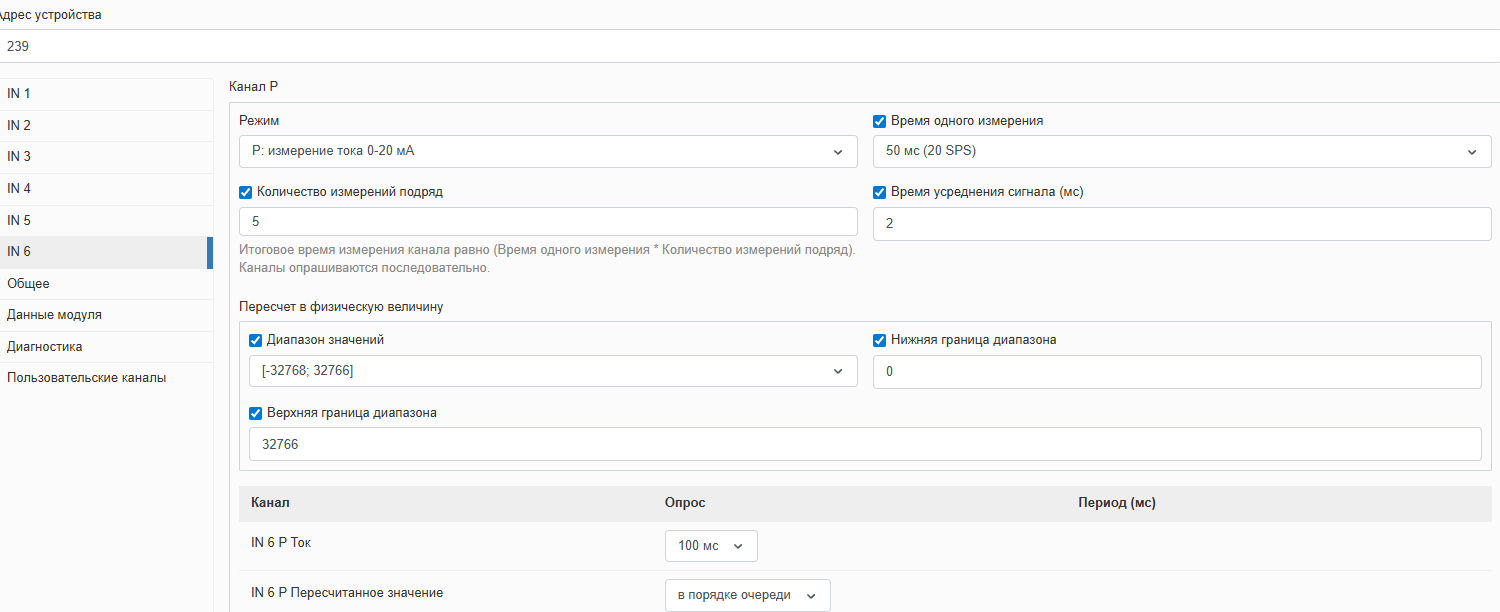
Task: Click the device address field with 239
Action: [x=750, y=46]
